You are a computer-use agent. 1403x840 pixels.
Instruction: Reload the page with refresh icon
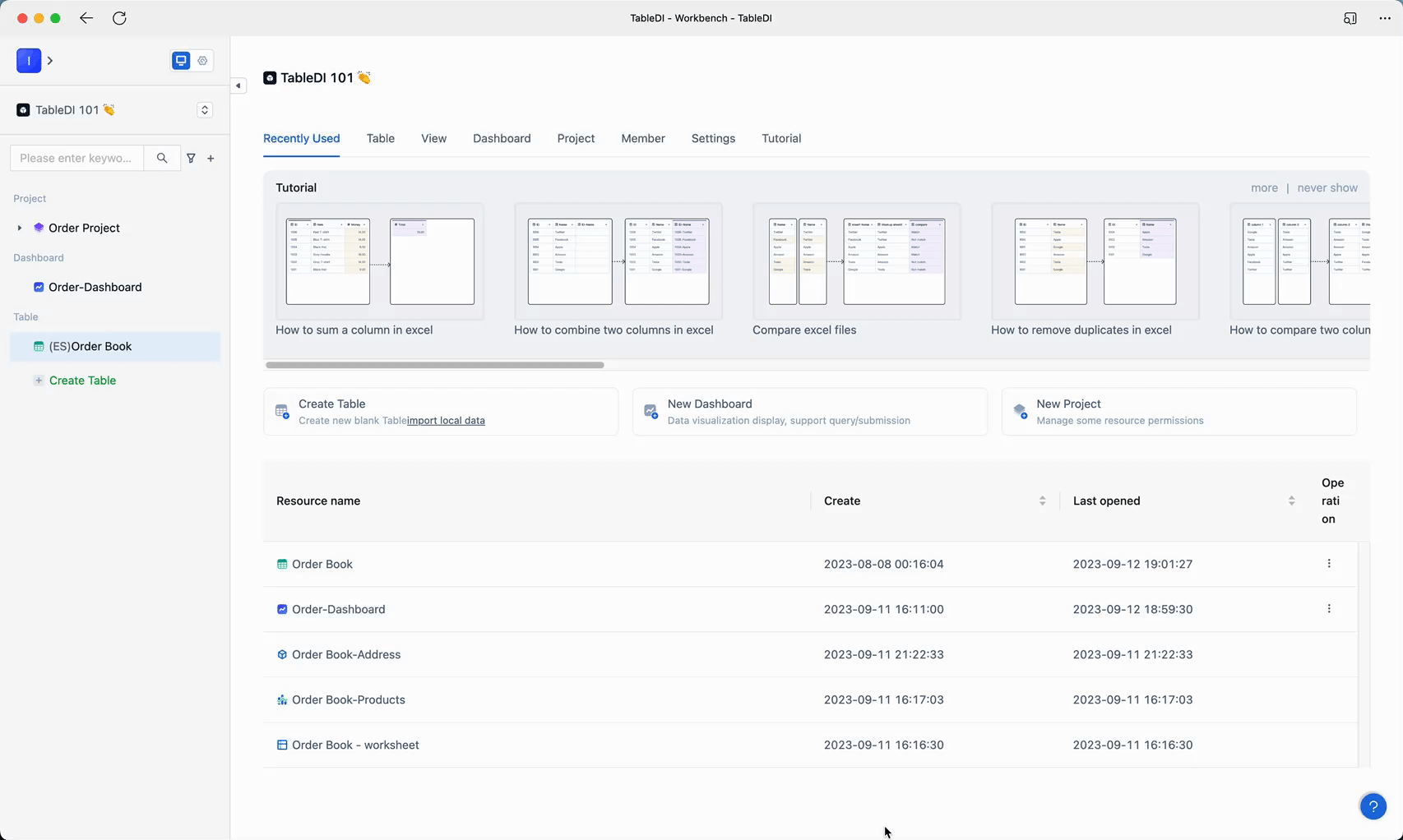point(119,18)
